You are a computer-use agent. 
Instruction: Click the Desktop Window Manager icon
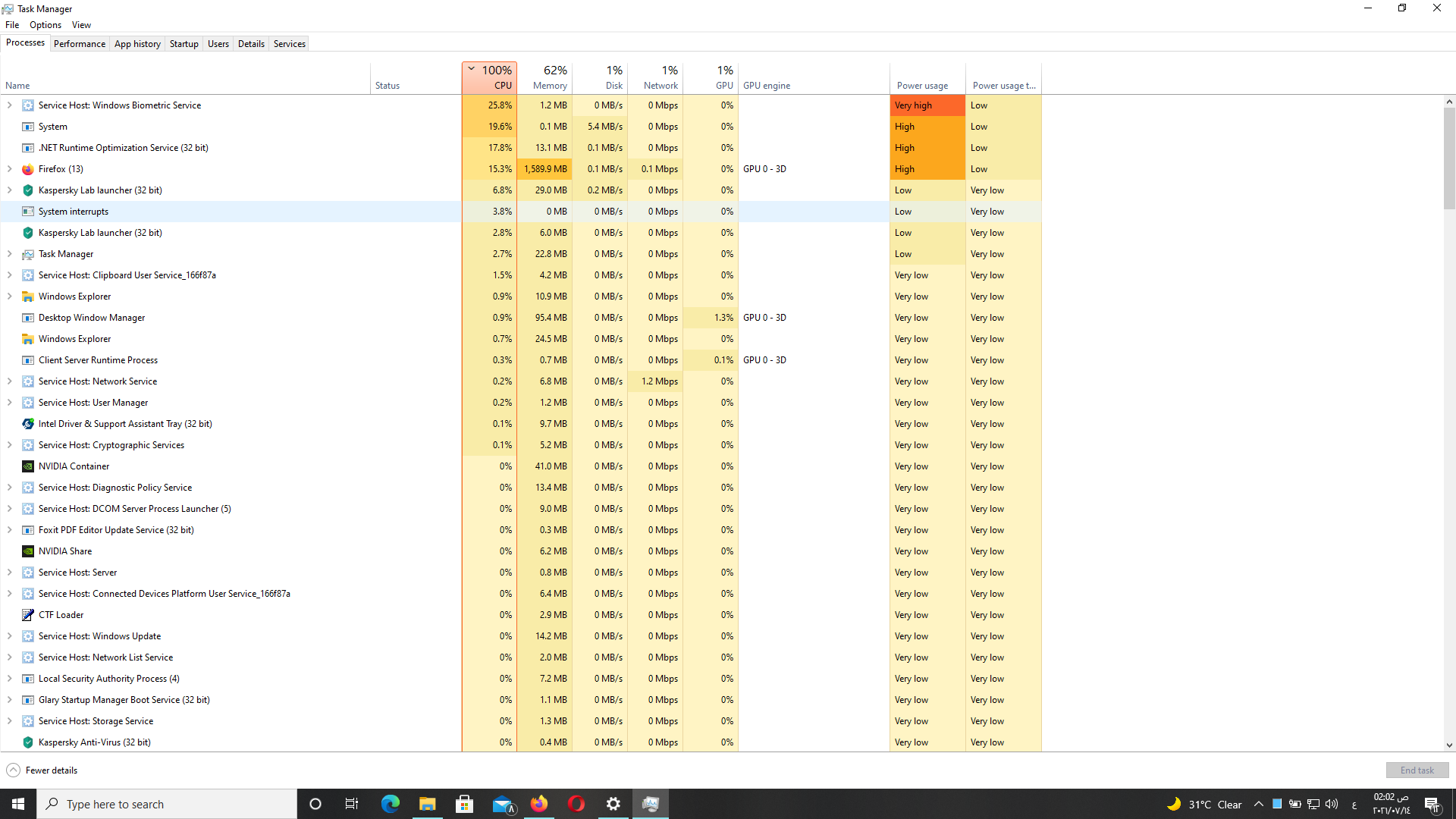(28, 318)
